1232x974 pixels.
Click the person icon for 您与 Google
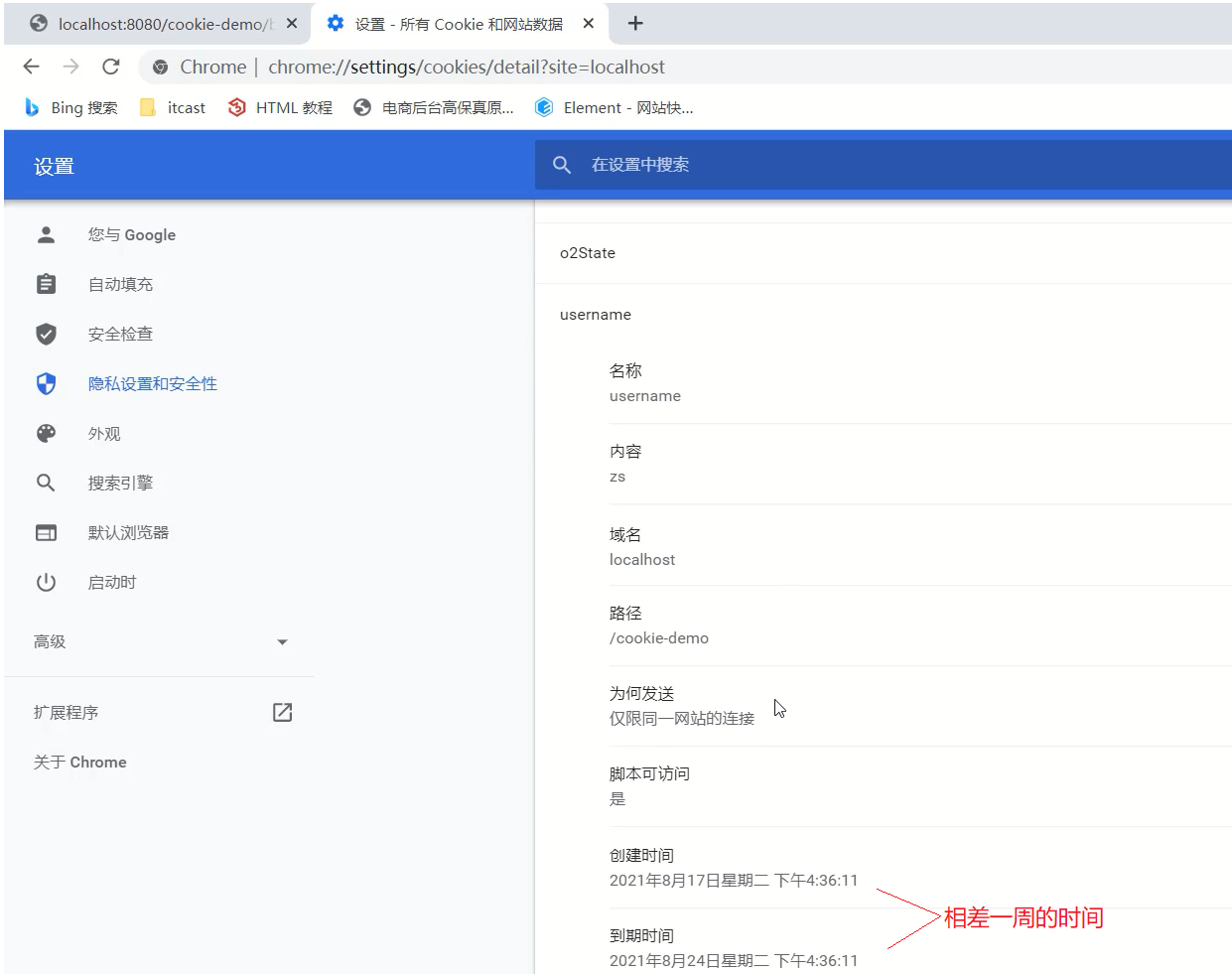click(x=46, y=234)
